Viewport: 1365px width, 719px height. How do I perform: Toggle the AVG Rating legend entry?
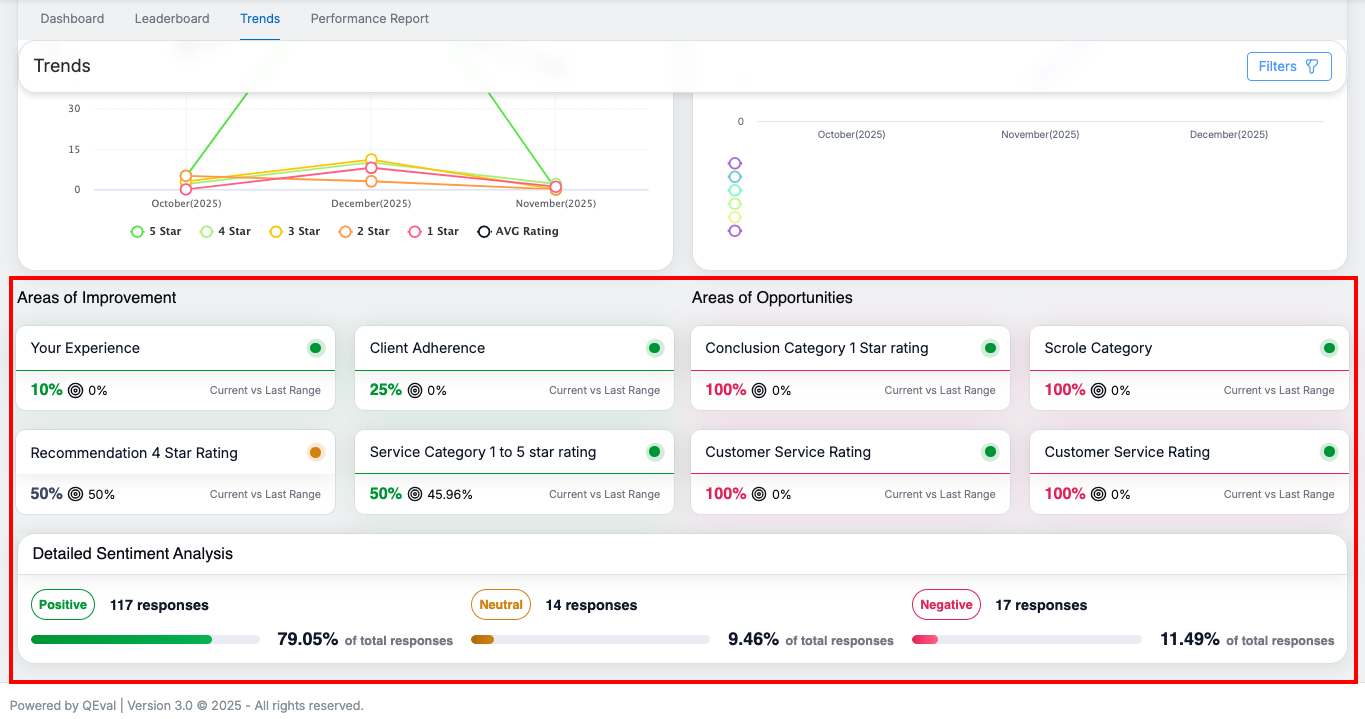517,231
